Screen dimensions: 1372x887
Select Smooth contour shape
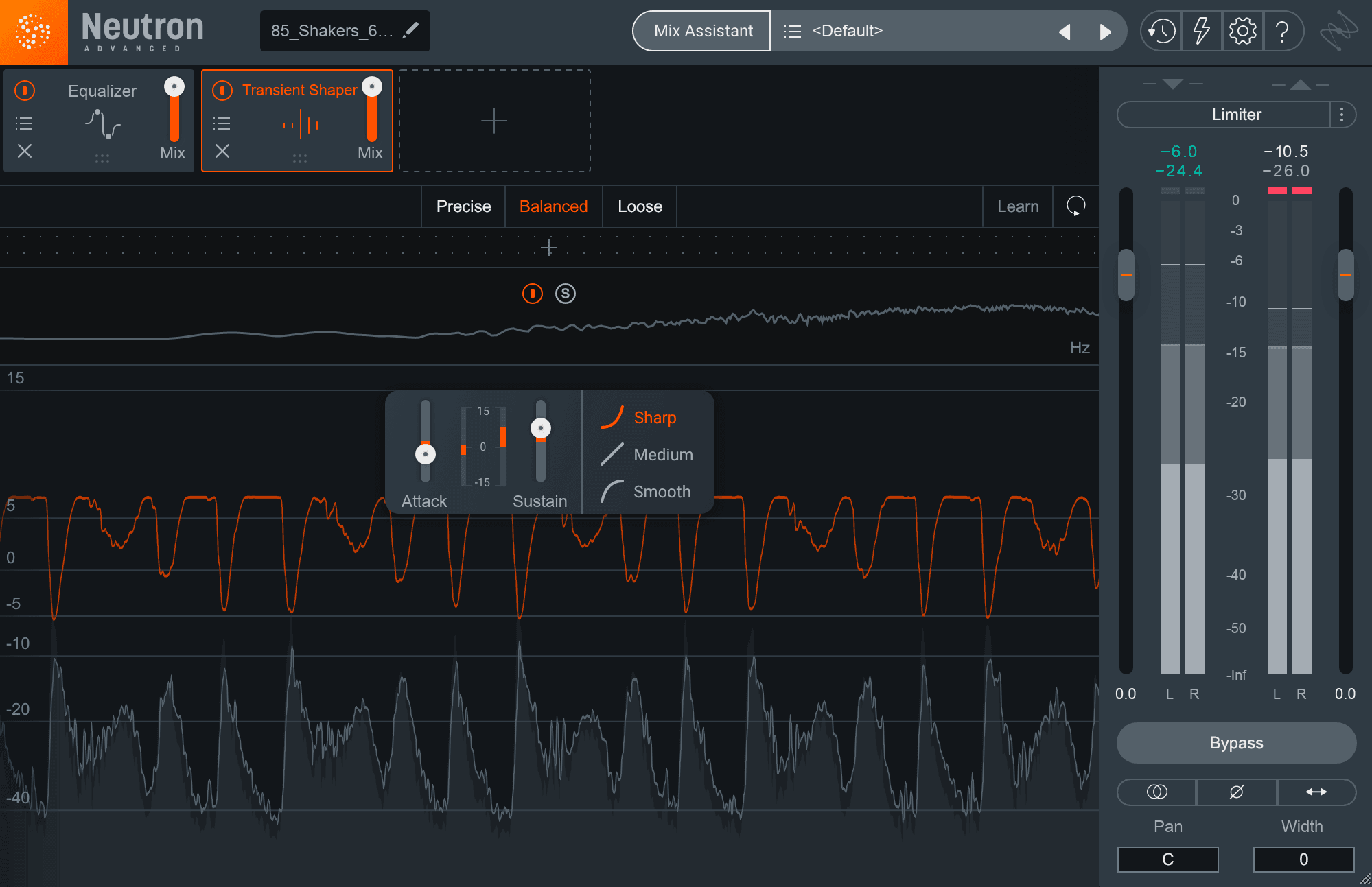645,491
